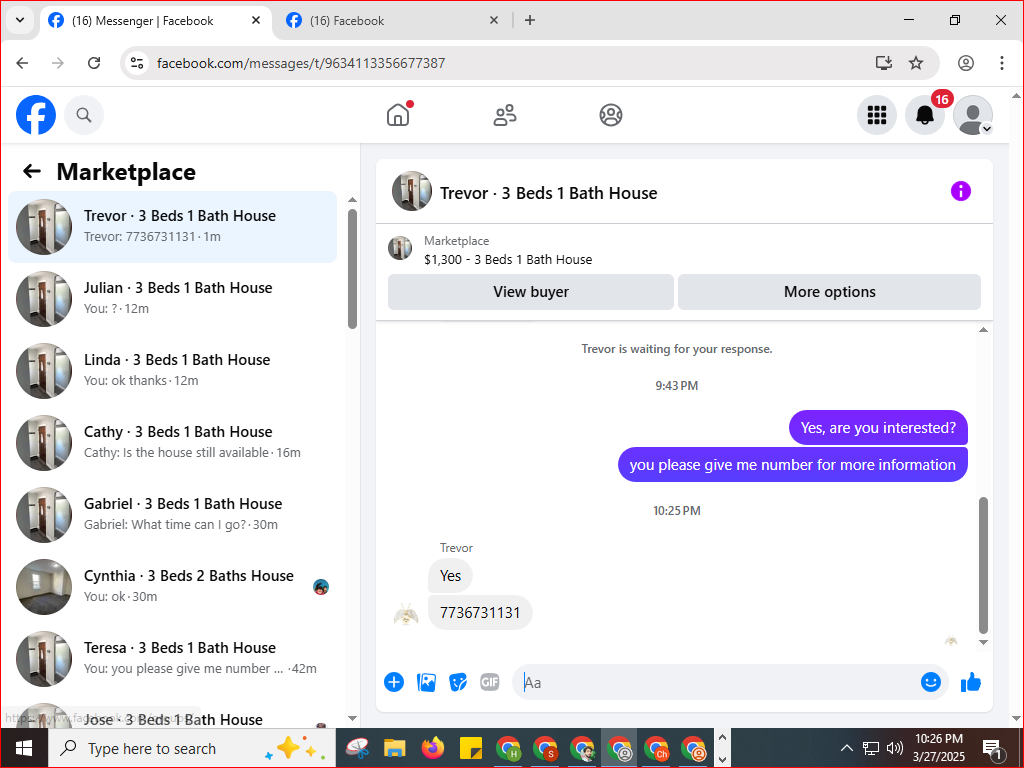
Task: View site information icon in address bar
Action: (136, 63)
